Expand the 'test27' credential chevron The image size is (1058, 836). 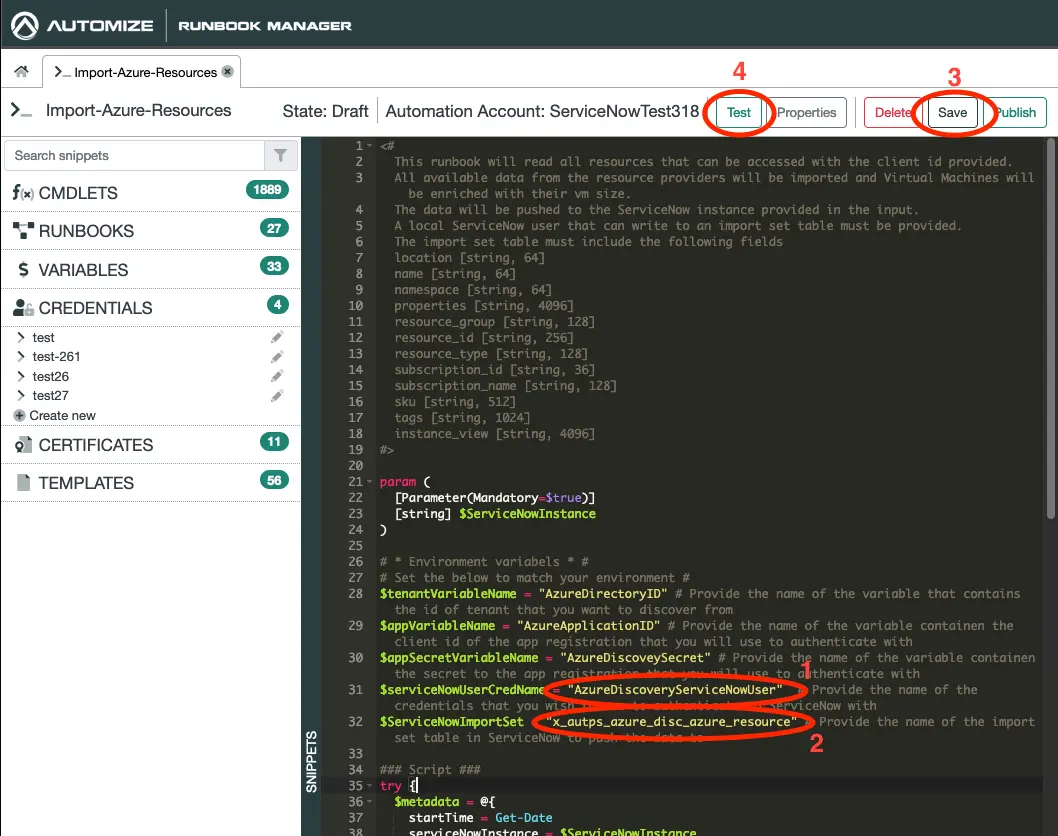[21, 395]
